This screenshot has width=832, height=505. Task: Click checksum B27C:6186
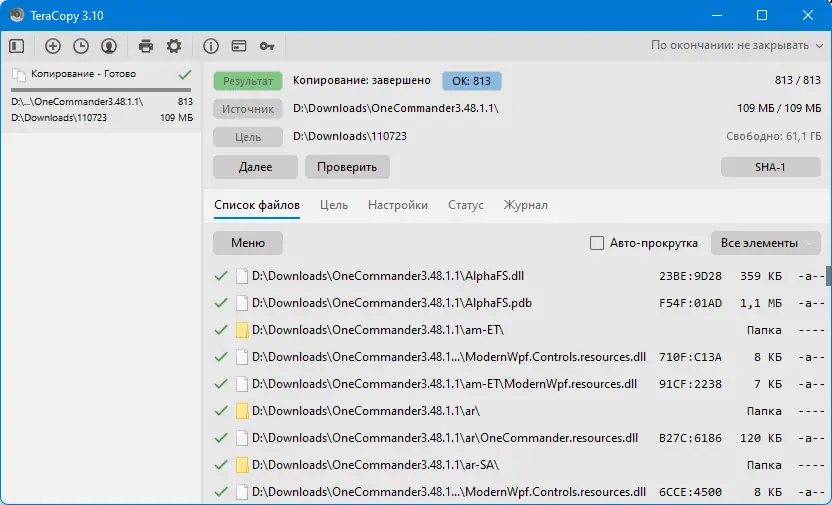pos(690,439)
